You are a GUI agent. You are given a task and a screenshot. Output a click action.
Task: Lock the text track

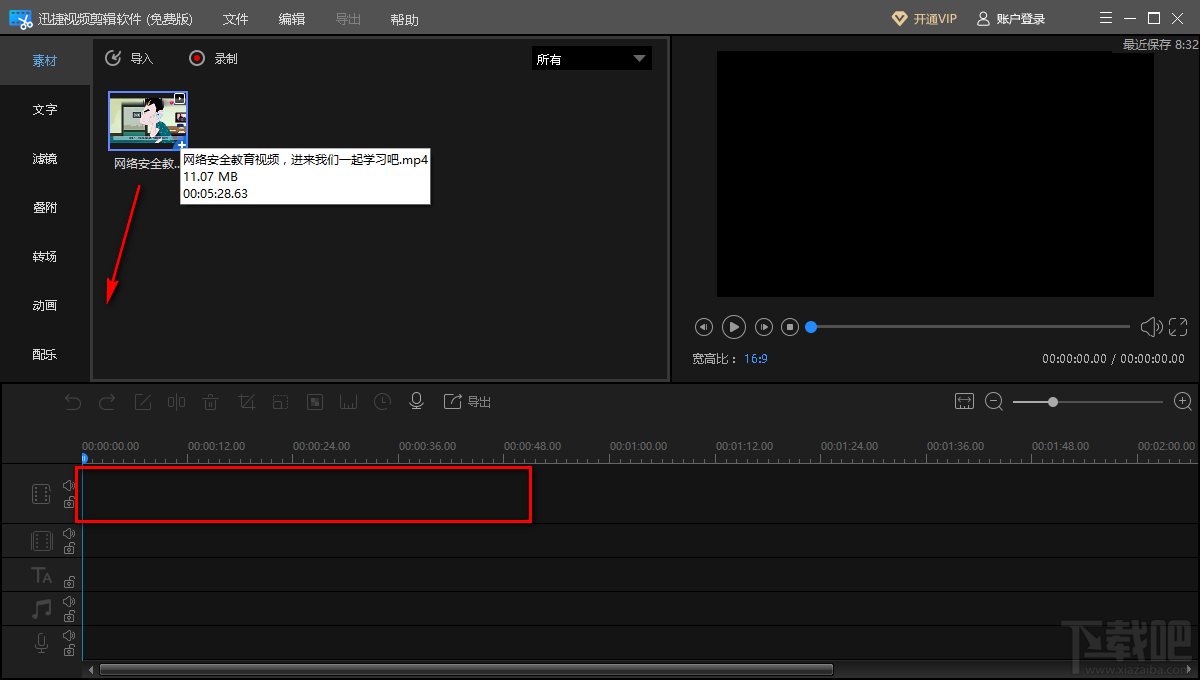[69, 581]
